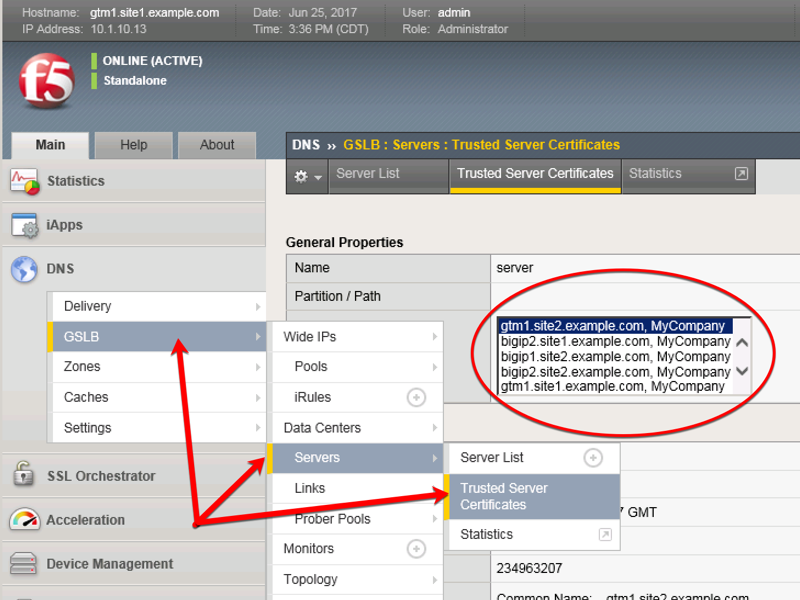Click the plus icon next to Server List

[x=593, y=458]
